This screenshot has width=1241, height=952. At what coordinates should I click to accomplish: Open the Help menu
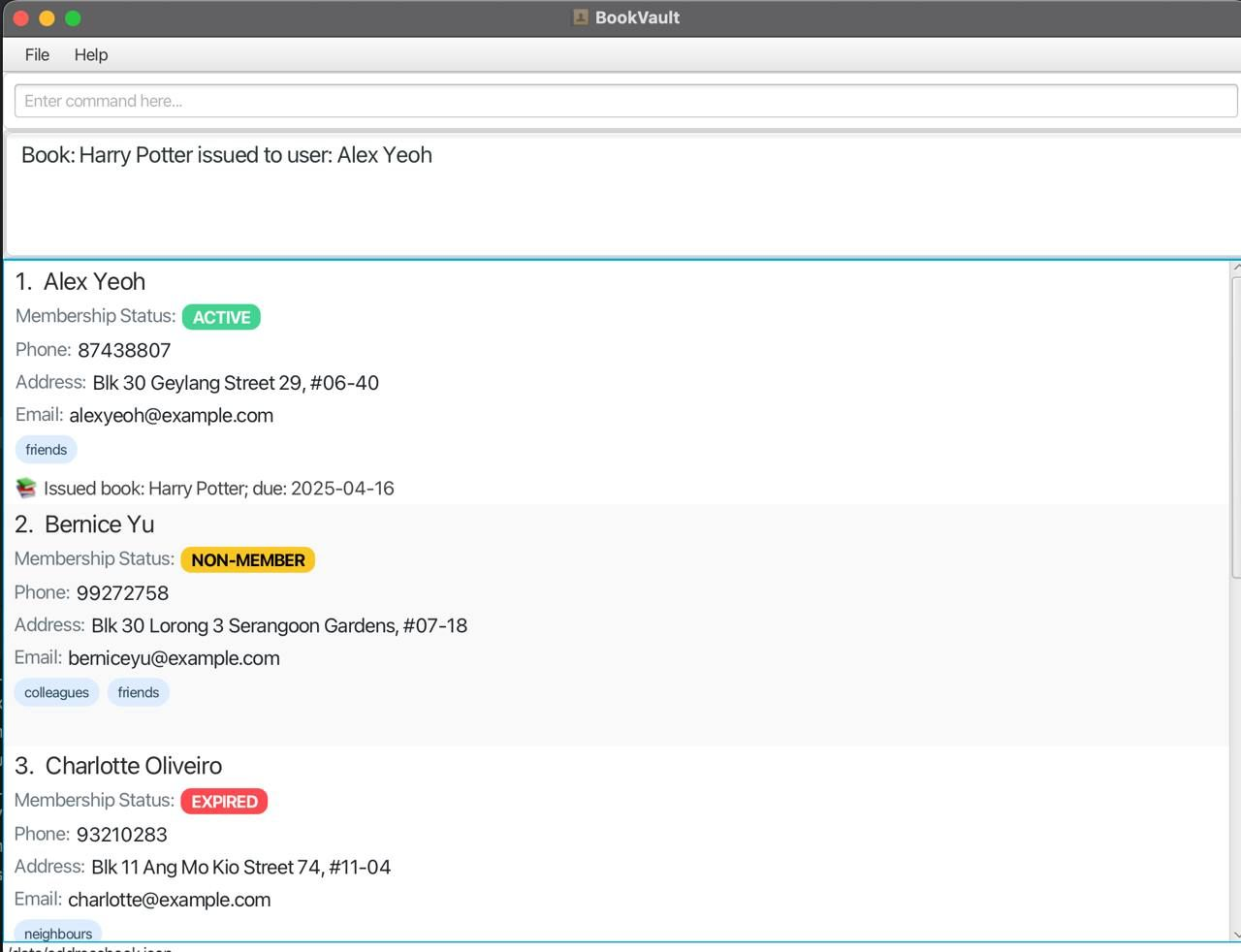point(91,55)
